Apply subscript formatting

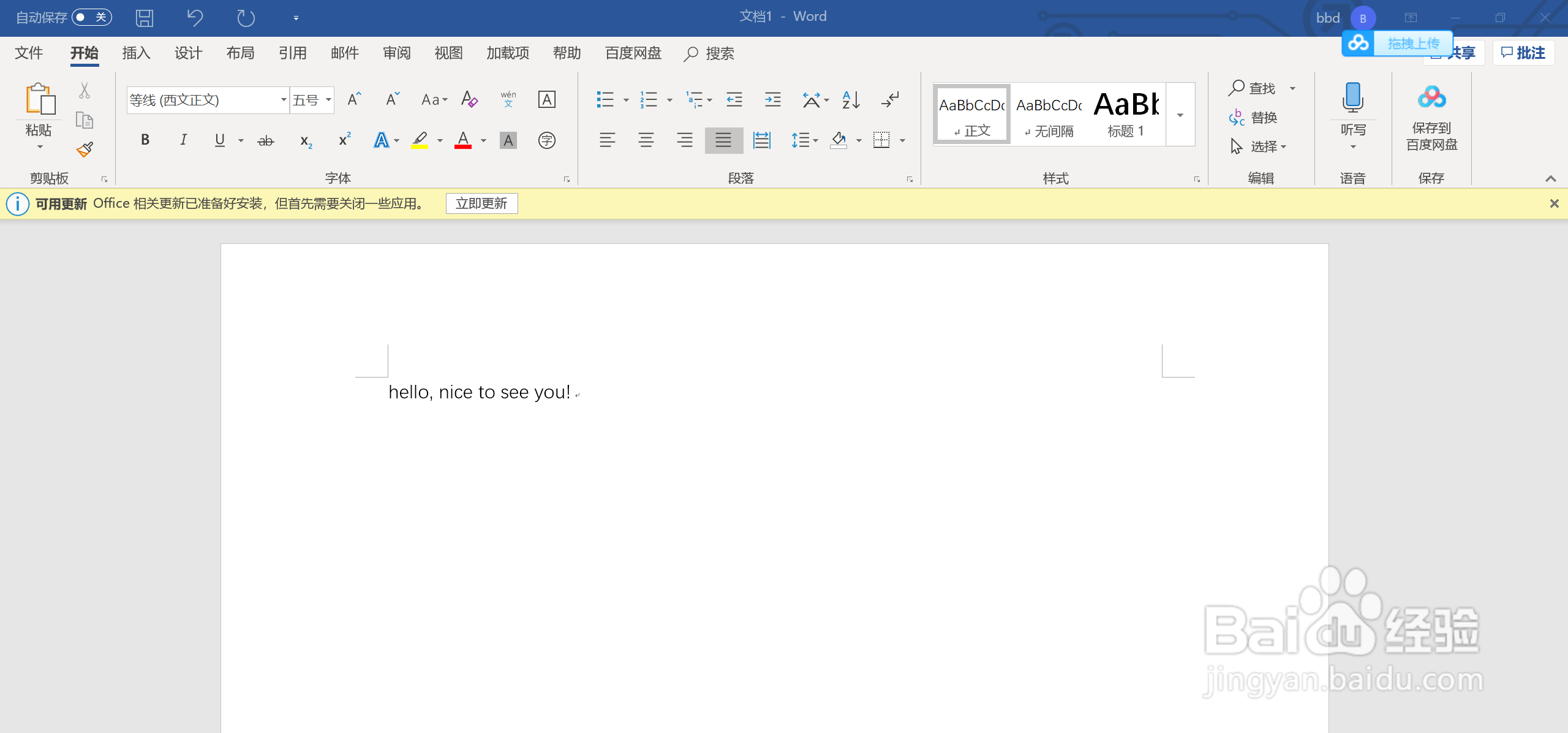[x=306, y=140]
